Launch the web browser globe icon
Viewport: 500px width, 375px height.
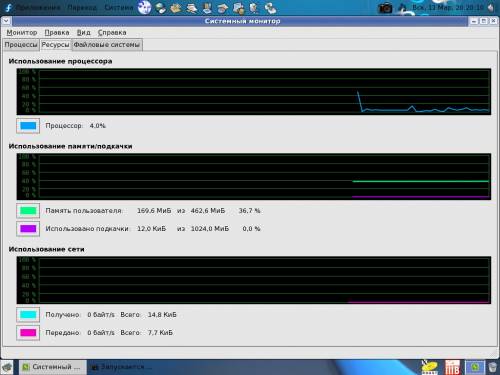click(145, 7)
